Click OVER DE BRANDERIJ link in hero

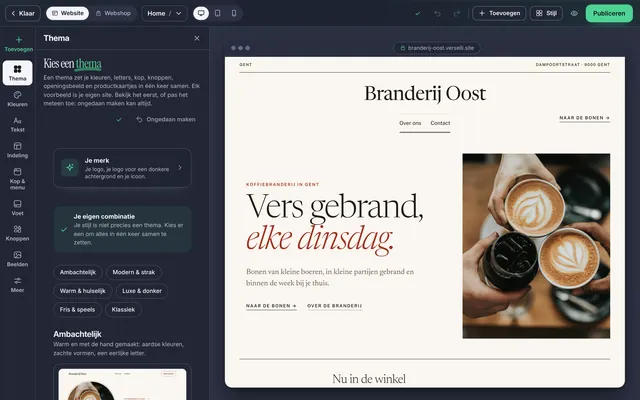[x=334, y=306]
